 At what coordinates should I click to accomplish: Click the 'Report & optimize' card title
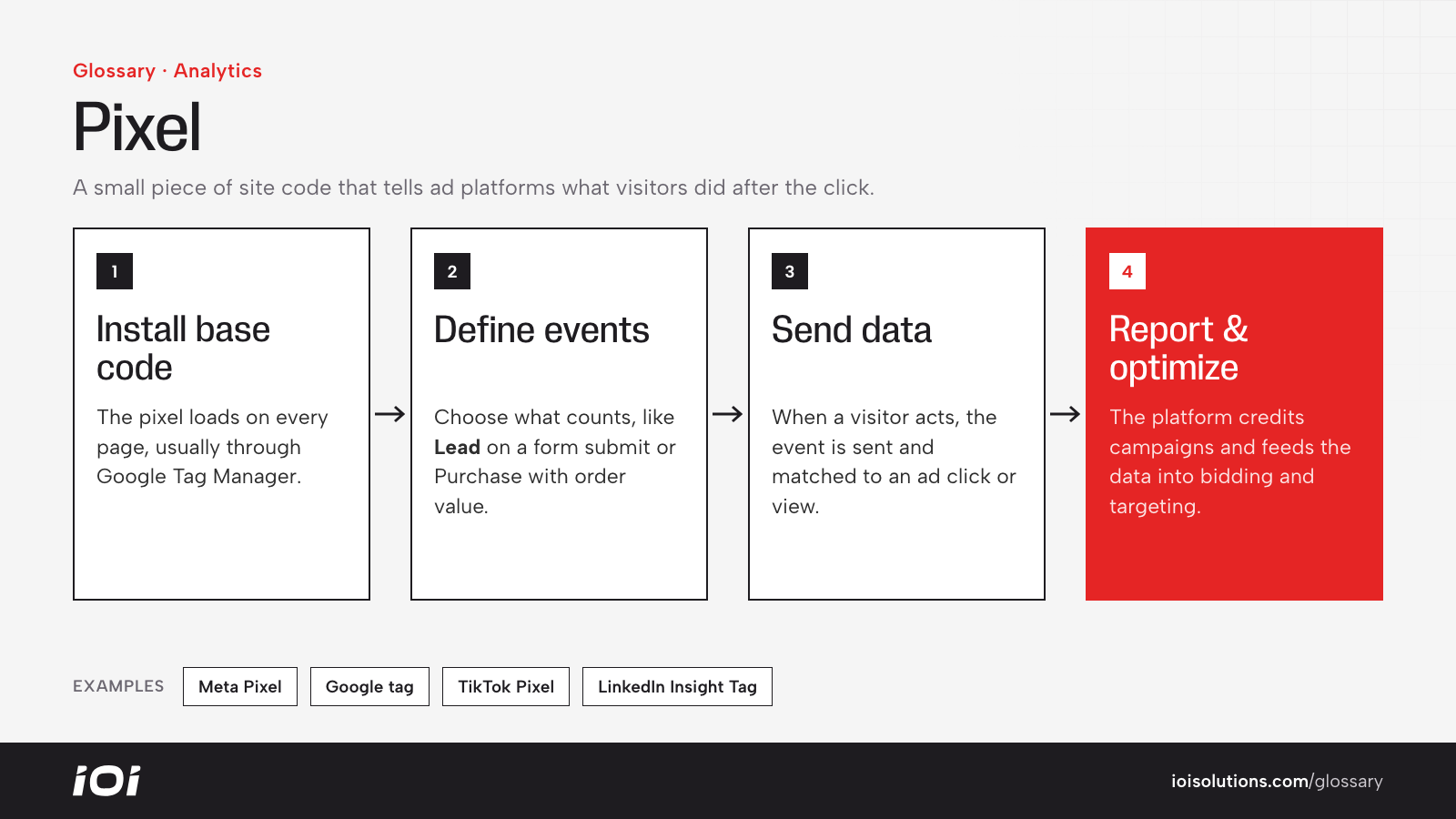[1178, 349]
